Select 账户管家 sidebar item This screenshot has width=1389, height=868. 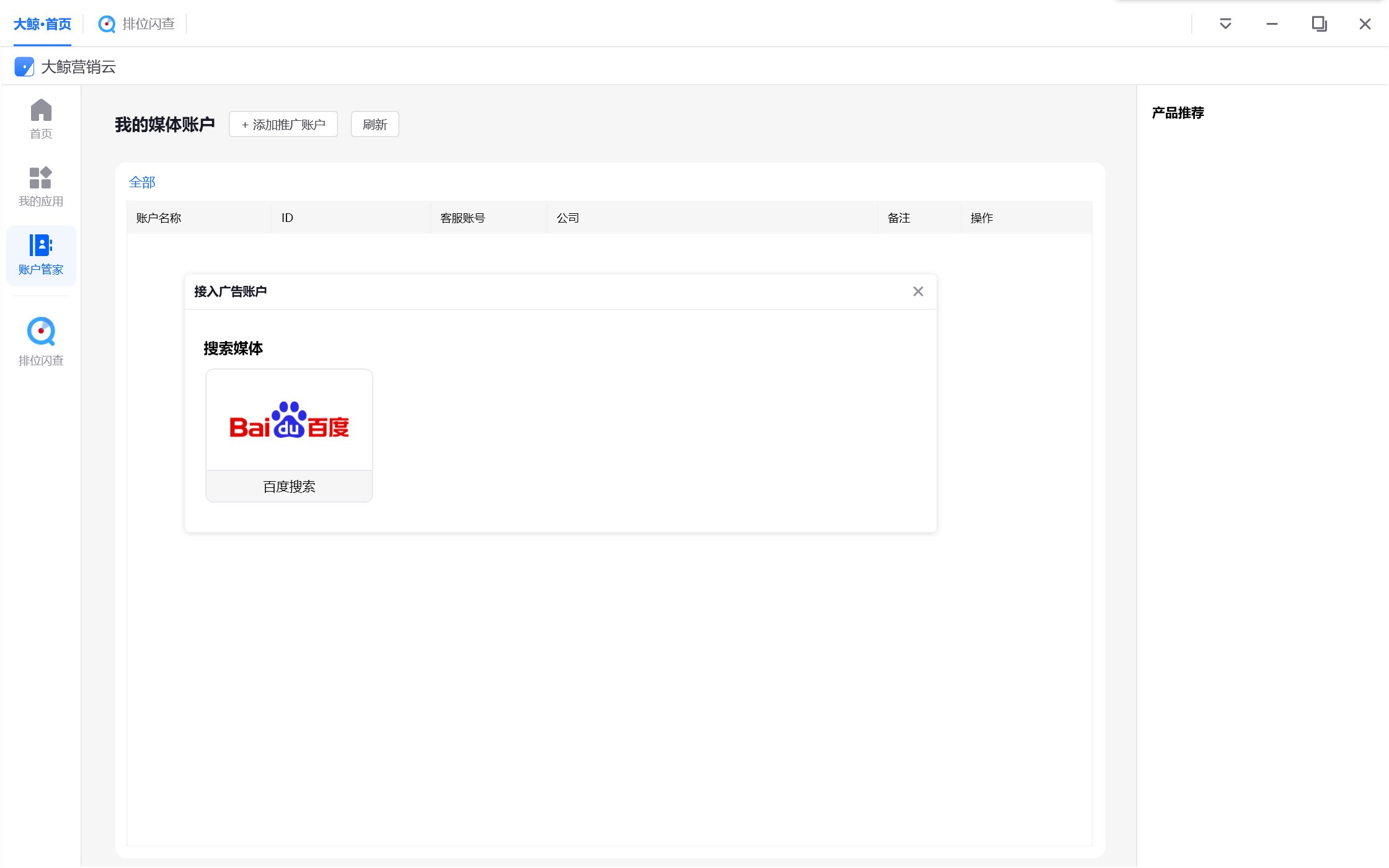tap(41, 255)
